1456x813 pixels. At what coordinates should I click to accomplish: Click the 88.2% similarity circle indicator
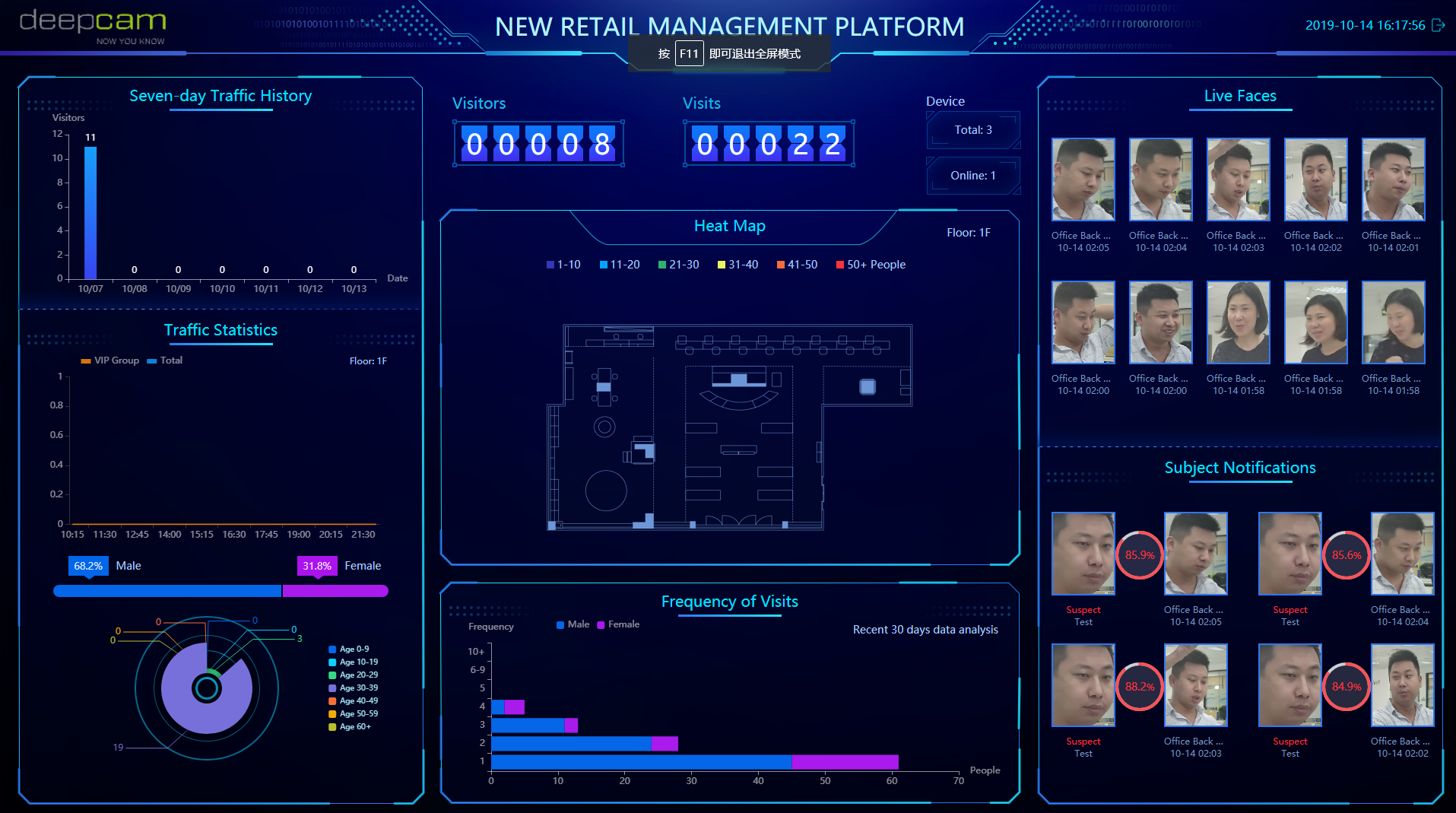(1139, 687)
